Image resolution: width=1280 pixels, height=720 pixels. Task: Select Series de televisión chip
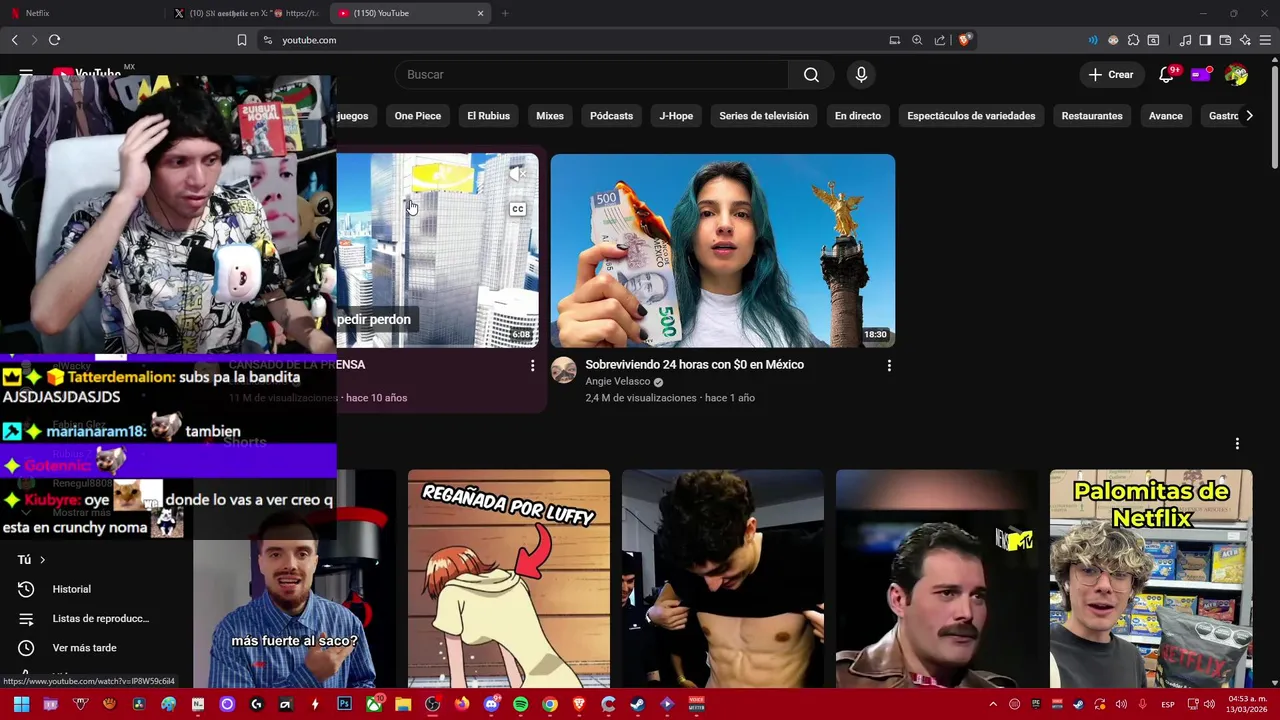point(764,116)
